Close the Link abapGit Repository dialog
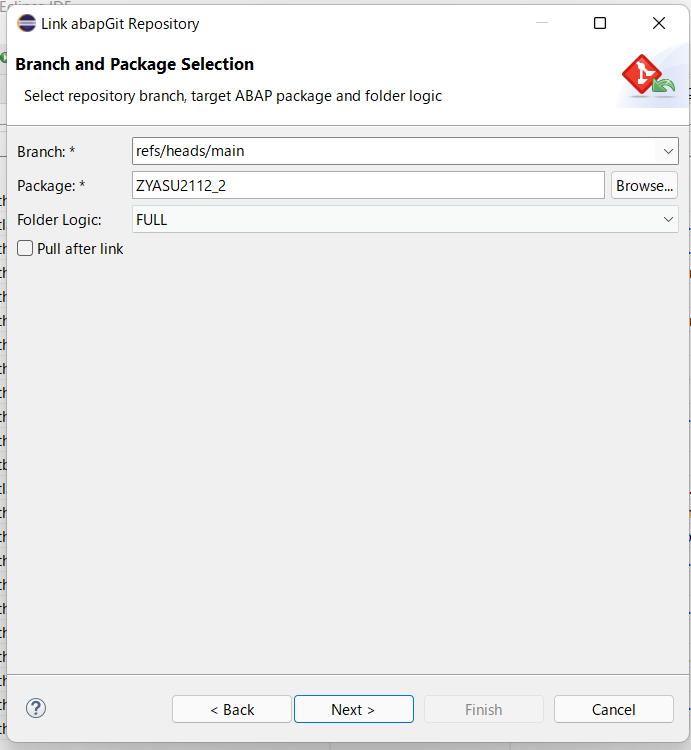The width and height of the screenshot is (691, 750). (x=659, y=23)
